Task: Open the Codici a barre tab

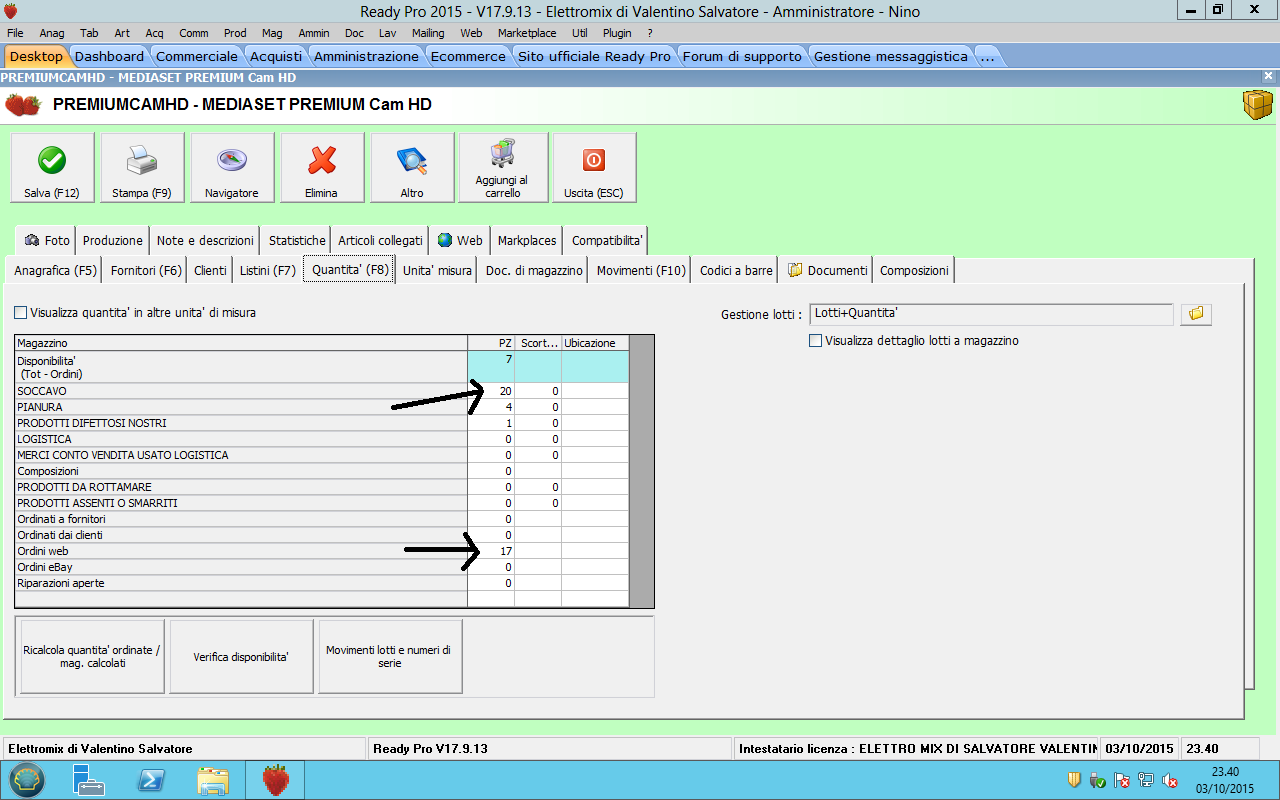Action: (x=736, y=271)
